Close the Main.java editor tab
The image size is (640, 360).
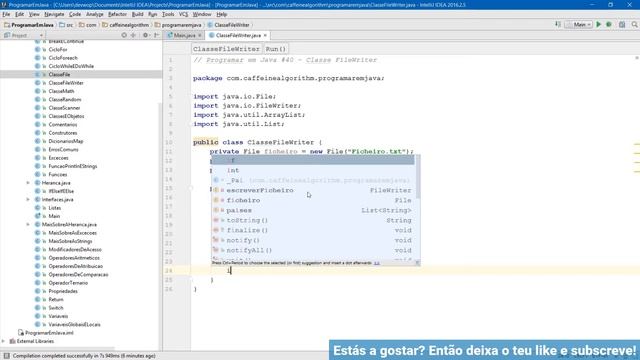coord(200,36)
